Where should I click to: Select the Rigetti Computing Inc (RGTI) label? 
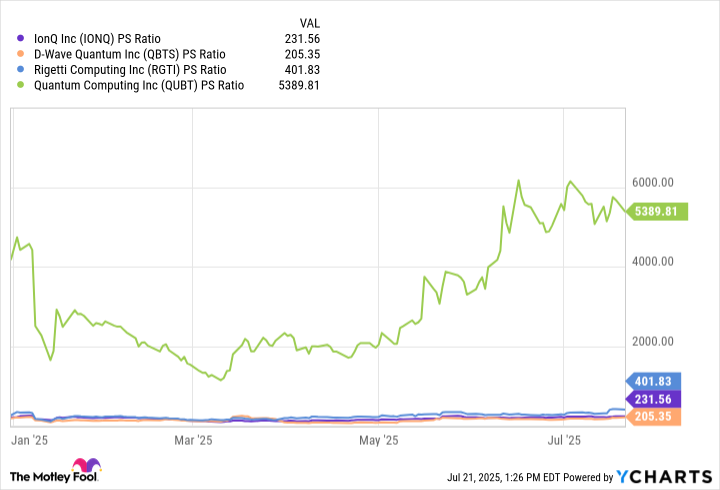pos(128,70)
